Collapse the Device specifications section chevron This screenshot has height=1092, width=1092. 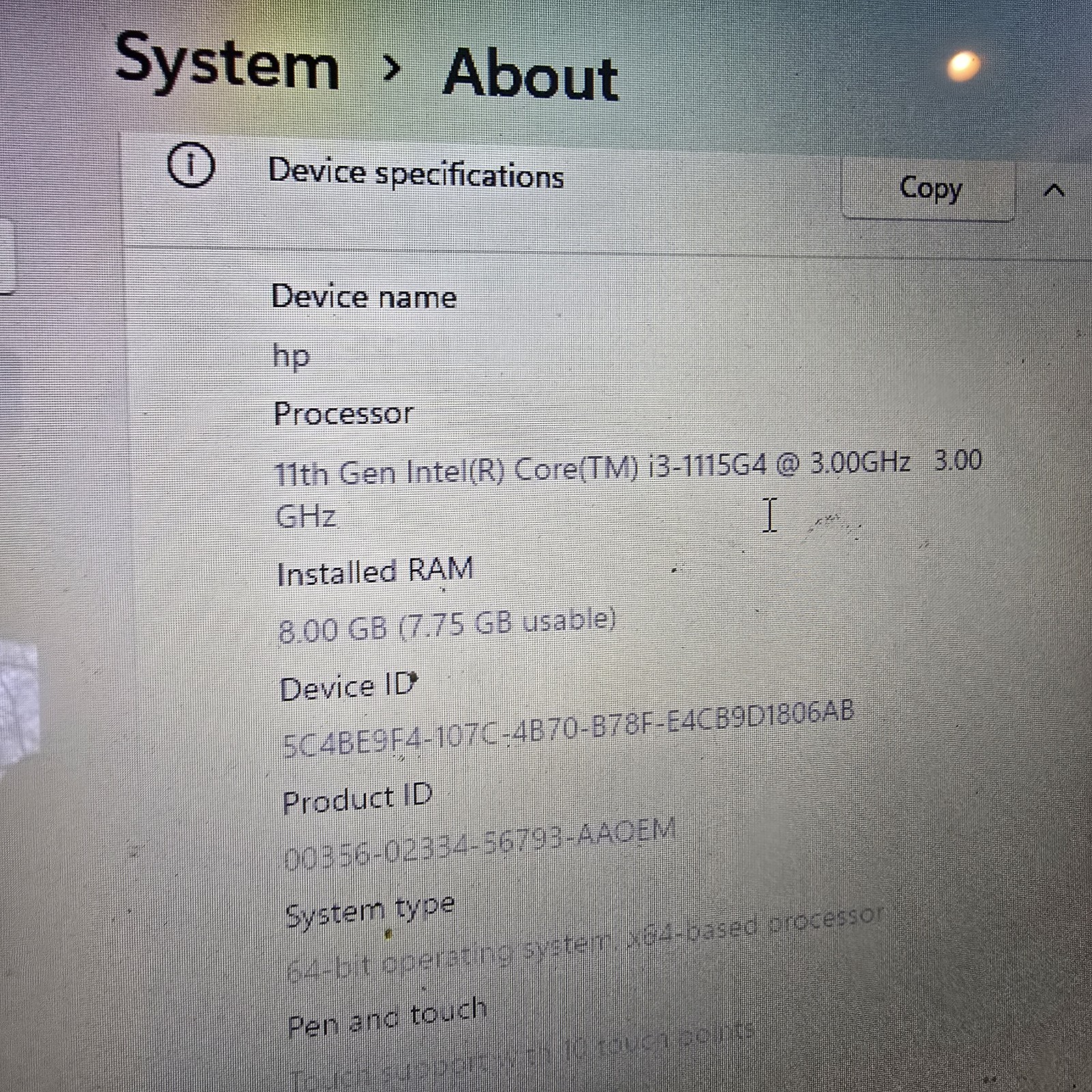tap(1054, 190)
